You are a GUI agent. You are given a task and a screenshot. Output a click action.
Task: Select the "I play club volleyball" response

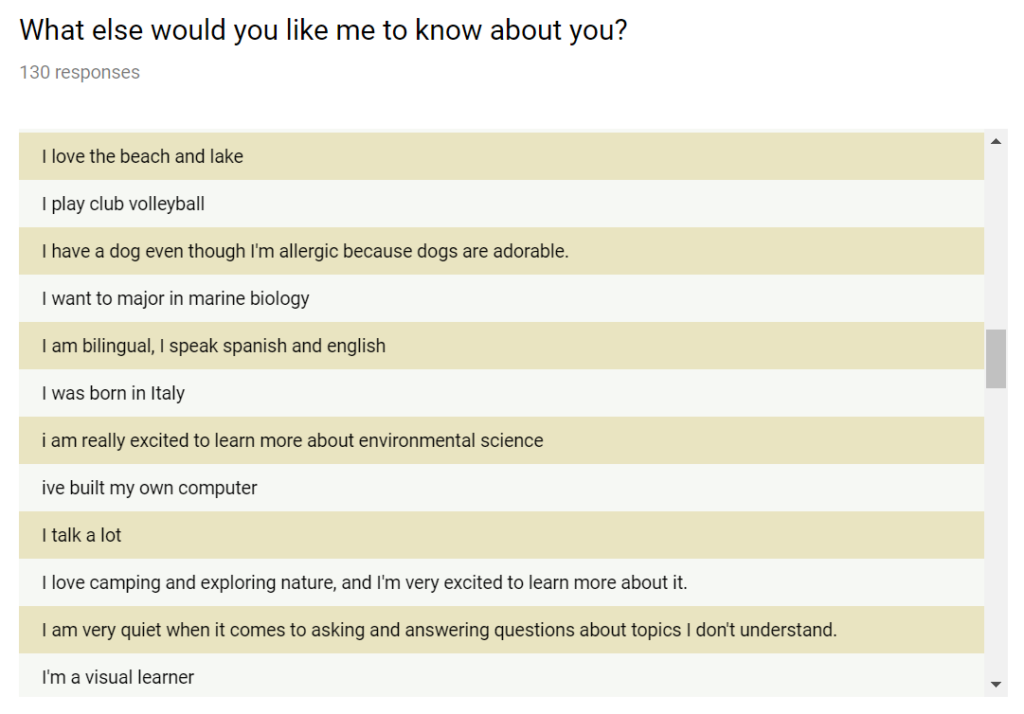coord(123,204)
